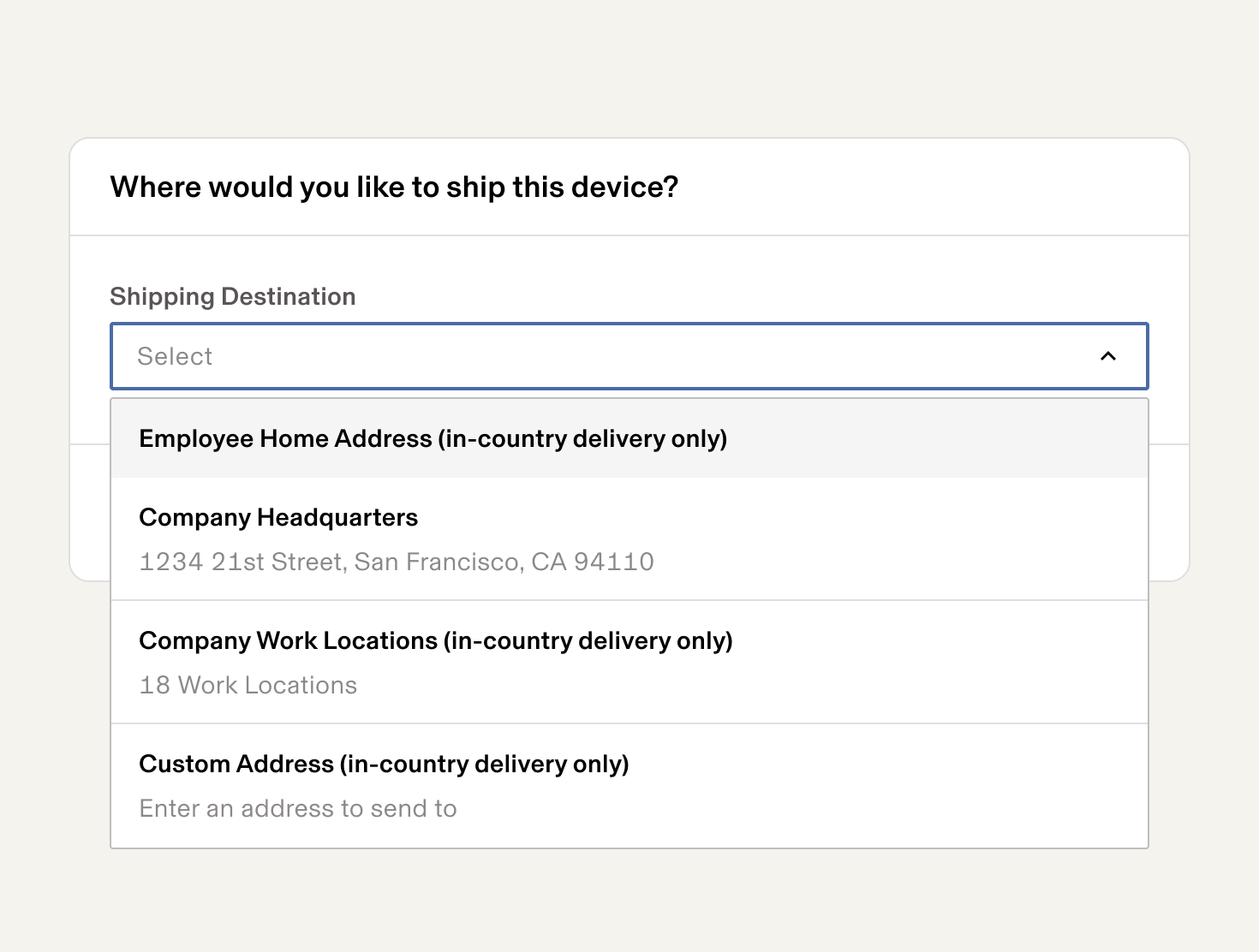Select Custom Address option
The height and width of the screenshot is (952, 1259).
(629, 785)
